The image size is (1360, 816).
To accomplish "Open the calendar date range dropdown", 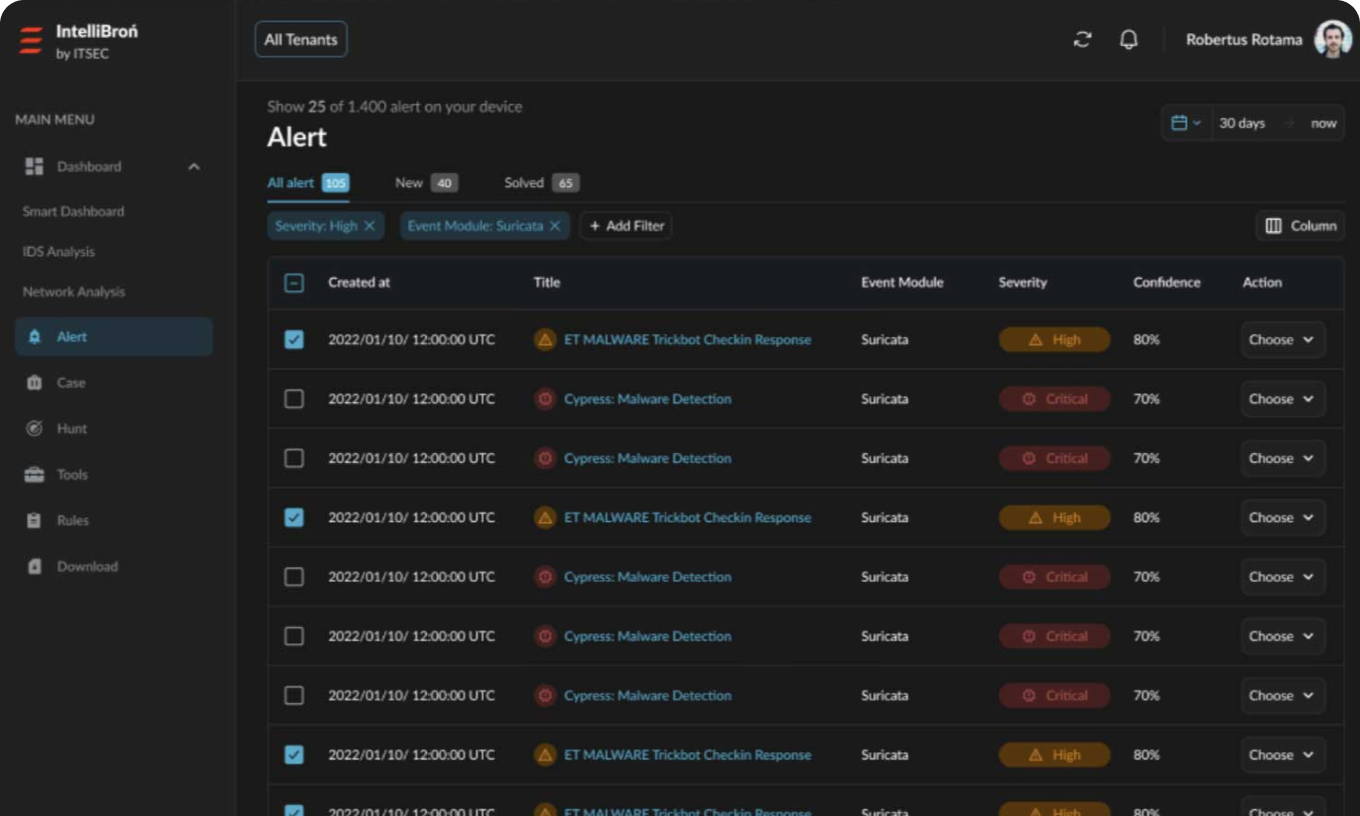I will (x=1185, y=123).
